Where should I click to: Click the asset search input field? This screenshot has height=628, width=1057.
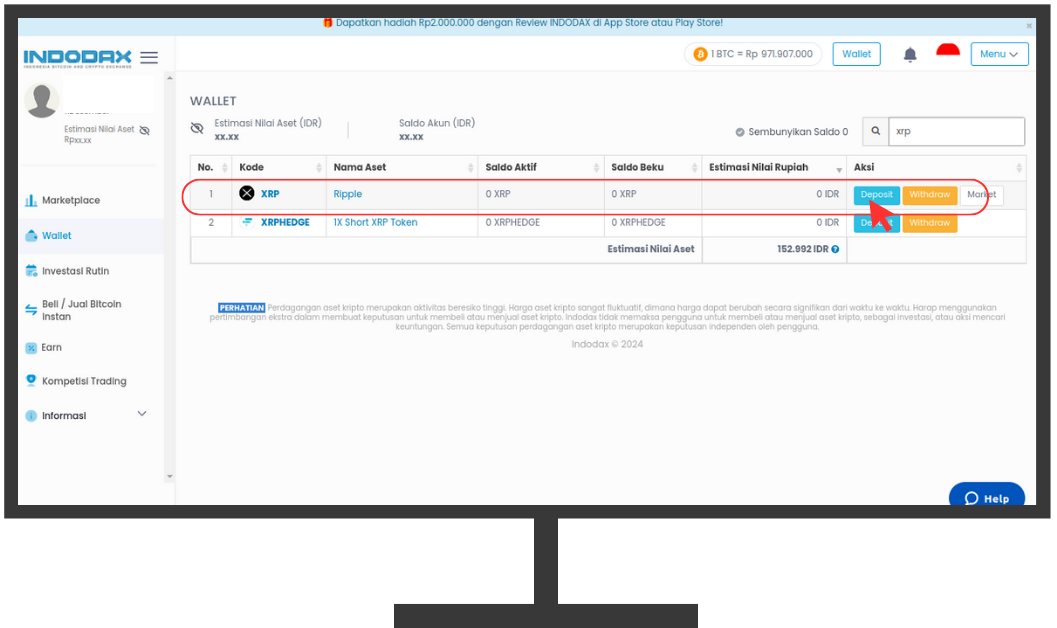tap(956, 131)
